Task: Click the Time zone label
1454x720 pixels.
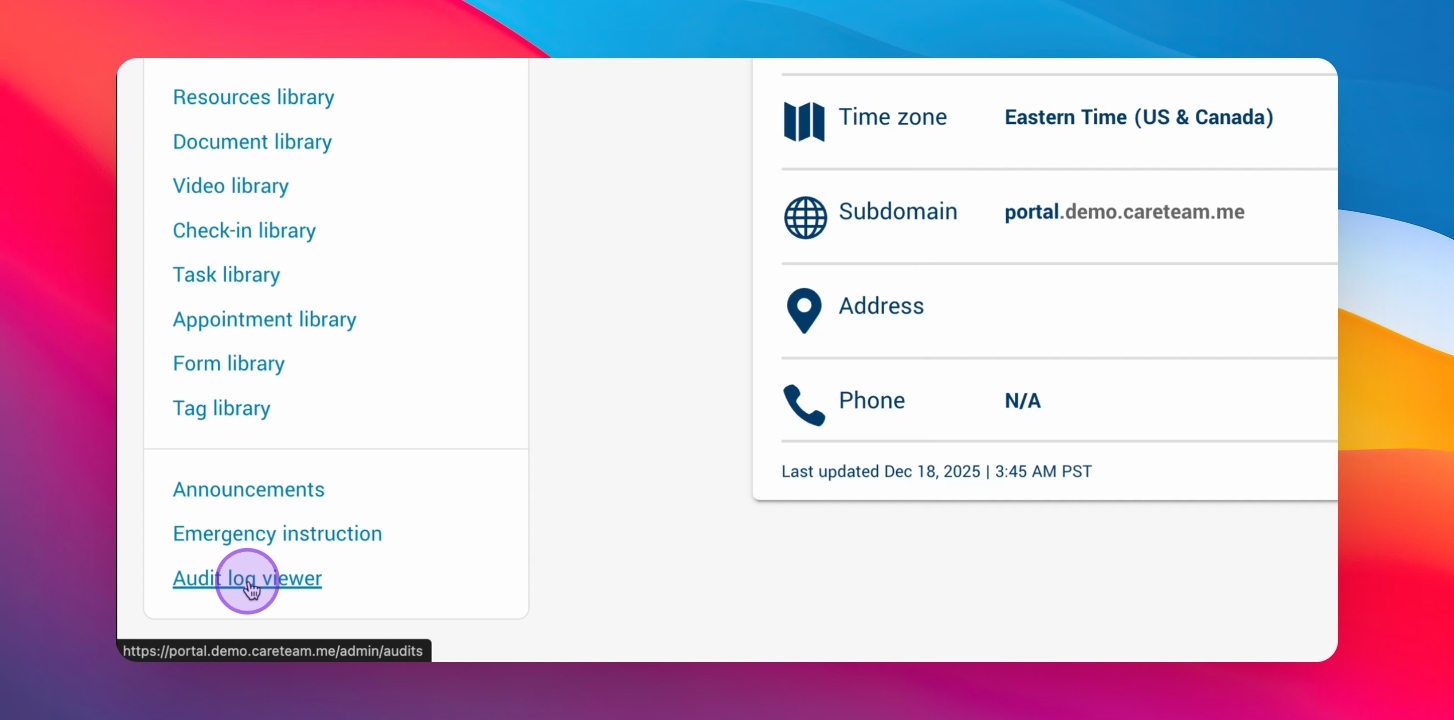Action: [893, 117]
